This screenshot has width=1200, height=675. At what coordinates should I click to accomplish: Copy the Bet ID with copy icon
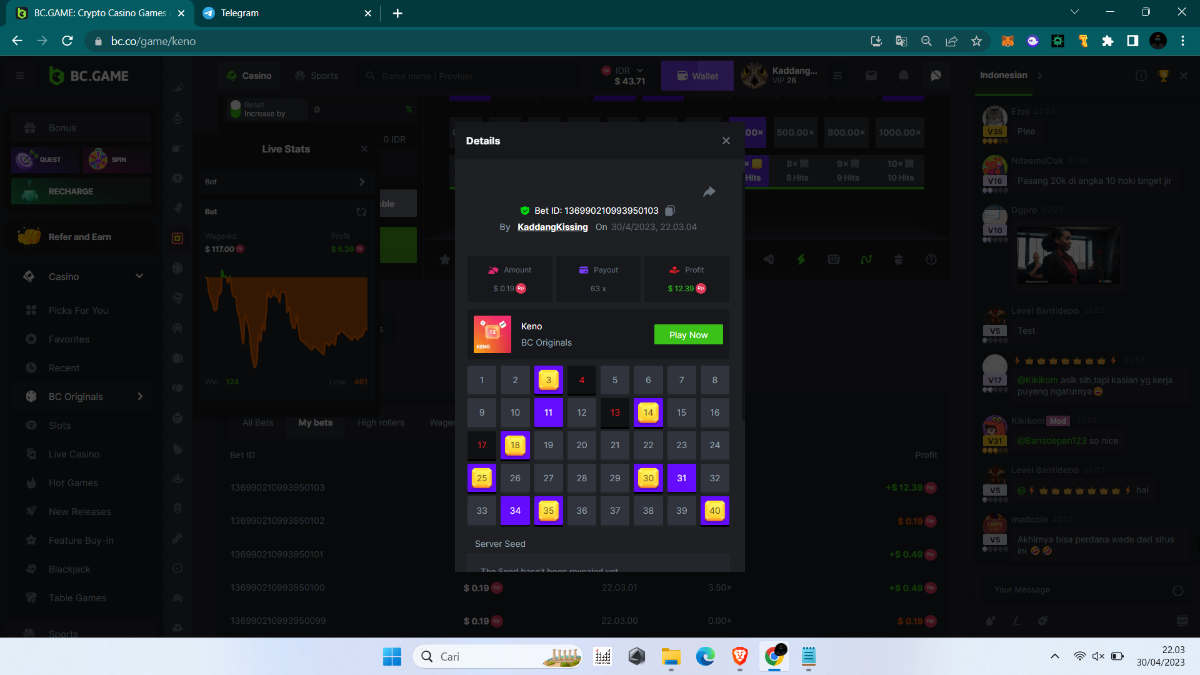point(670,210)
